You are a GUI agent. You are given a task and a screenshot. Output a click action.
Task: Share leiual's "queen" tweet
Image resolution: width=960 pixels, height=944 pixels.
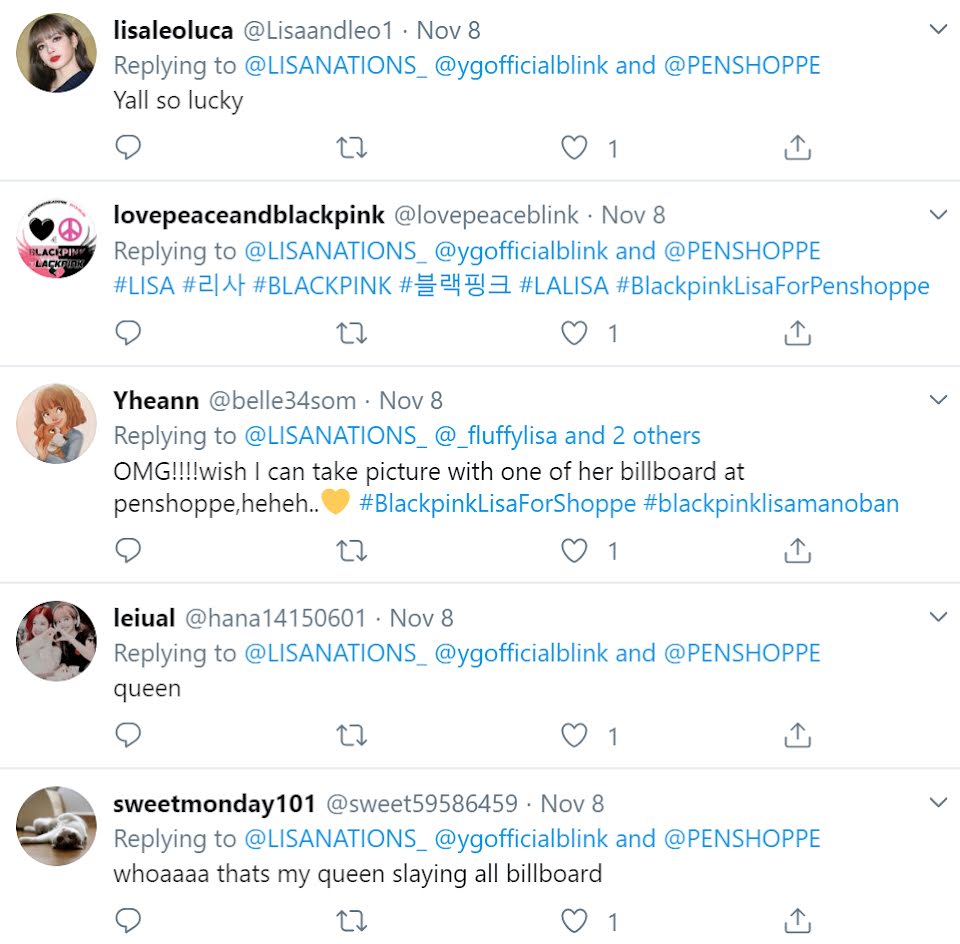tap(797, 735)
